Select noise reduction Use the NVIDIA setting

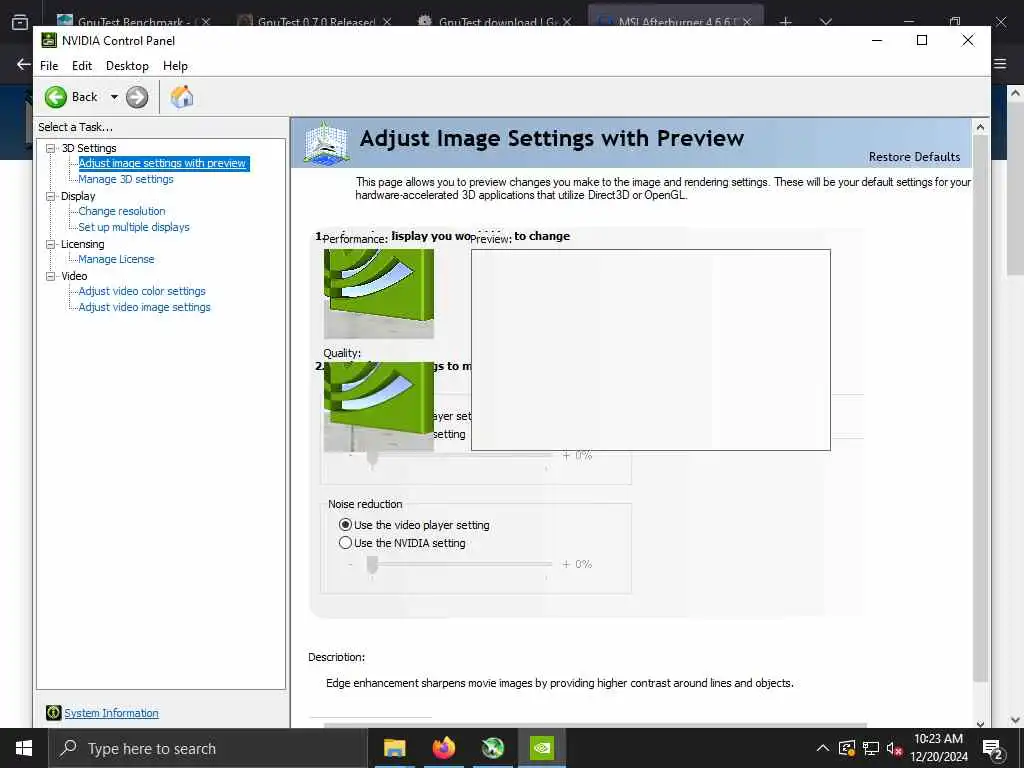(345, 543)
